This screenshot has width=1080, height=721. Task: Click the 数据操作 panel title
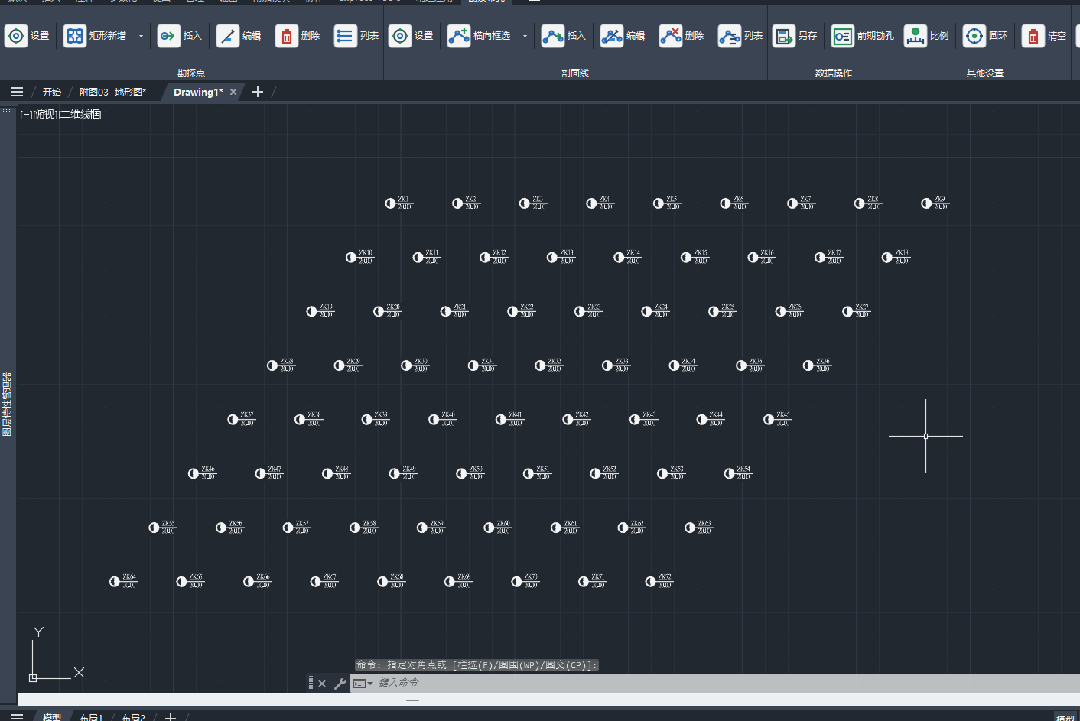(x=833, y=72)
